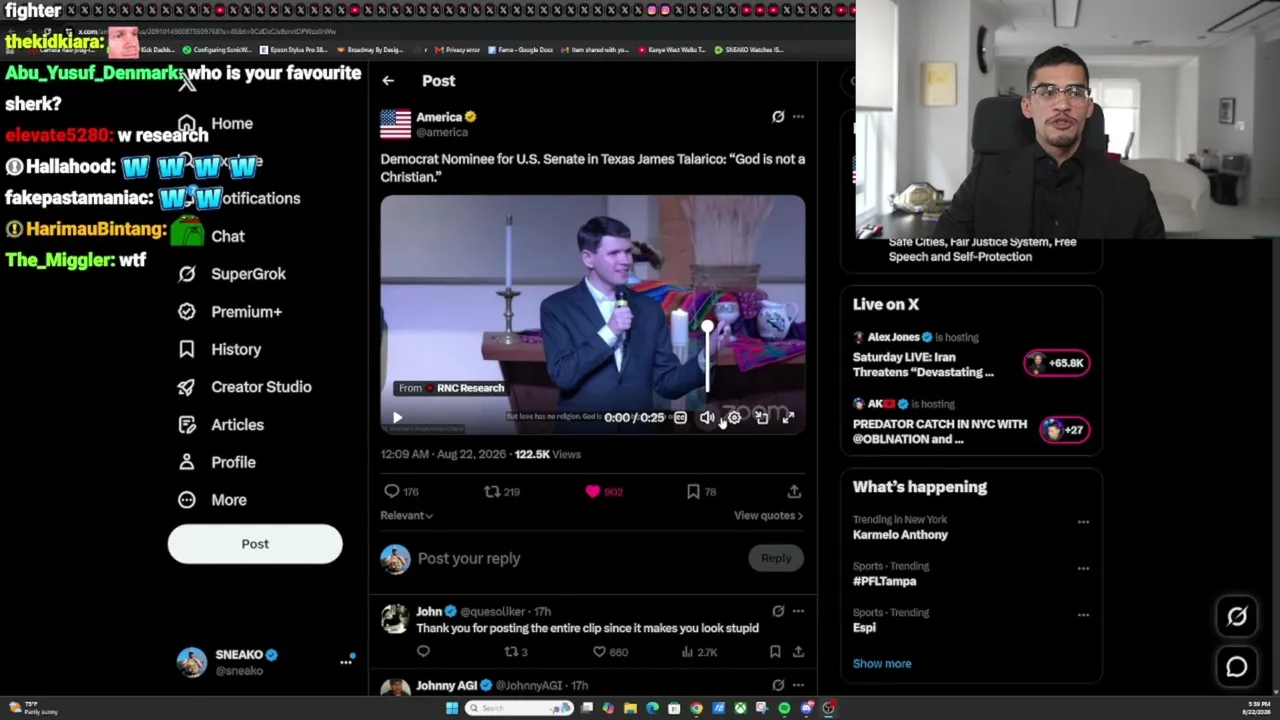Open History in the sidebar
The height and width of the screenshot is (720, 1280).
(x=219, y=349)
